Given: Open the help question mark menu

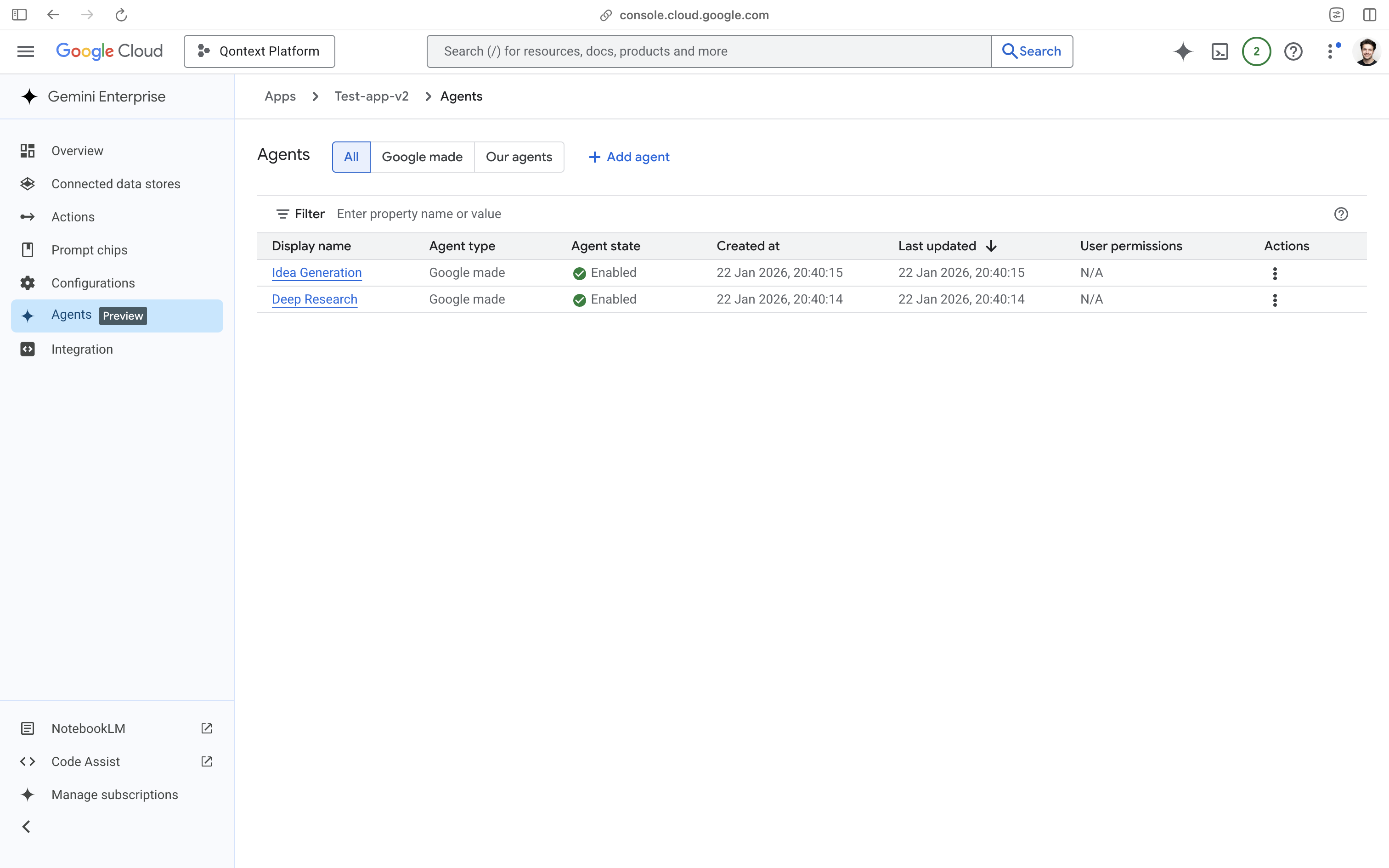Looking at the screenshot, I should click(1293, 51).
